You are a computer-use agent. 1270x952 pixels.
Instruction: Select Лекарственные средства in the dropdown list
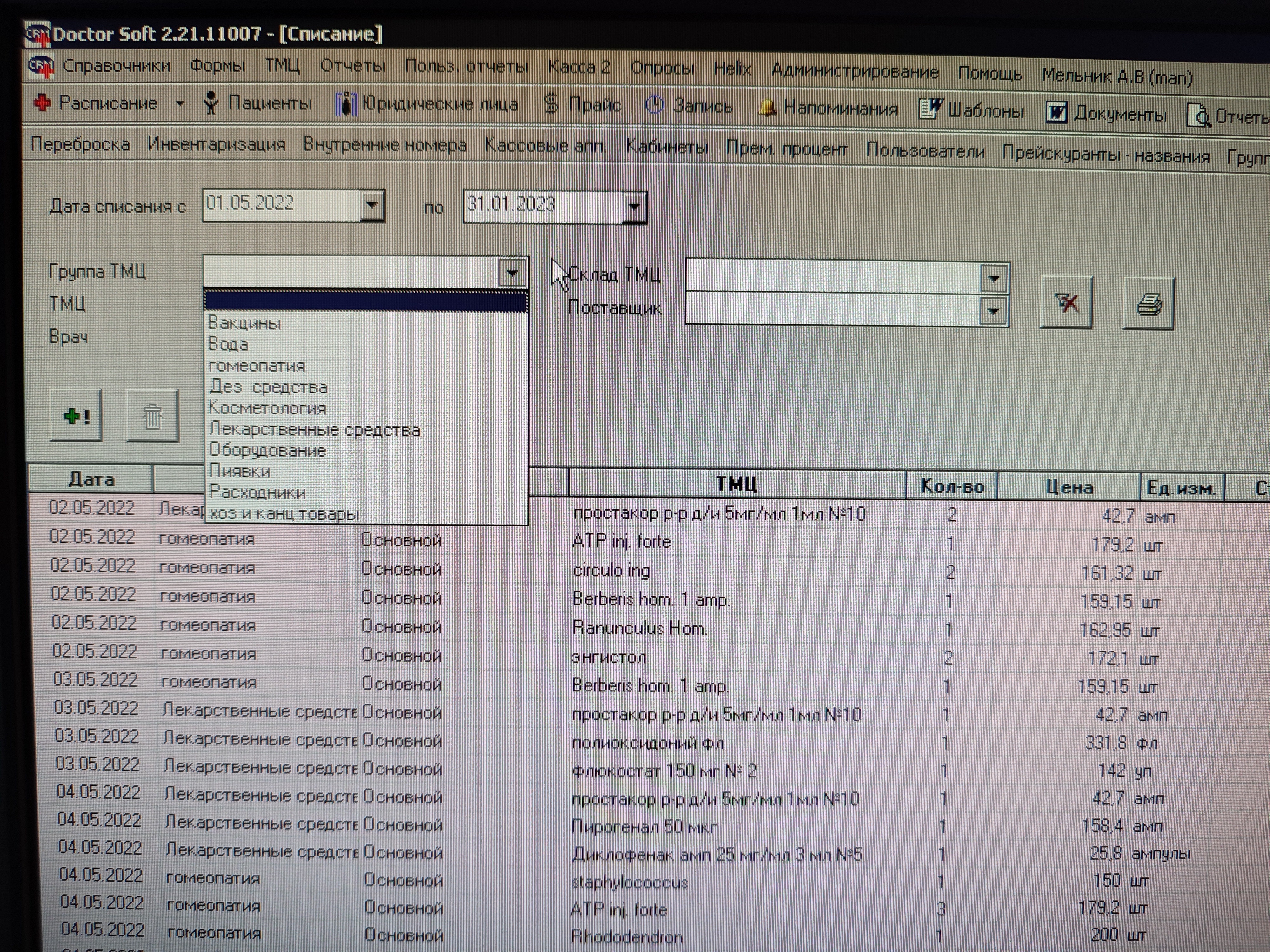coord(315,430)
